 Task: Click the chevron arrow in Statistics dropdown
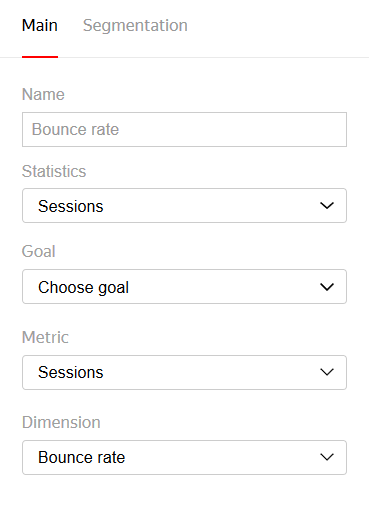click(x=327, y=206)
